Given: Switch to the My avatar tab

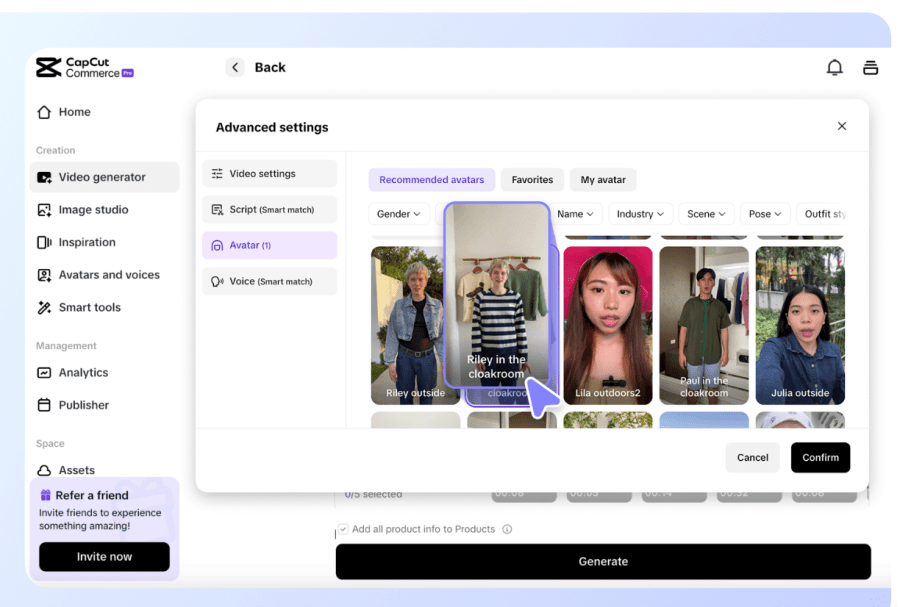Looking at the screenshot, I should 603,180.
